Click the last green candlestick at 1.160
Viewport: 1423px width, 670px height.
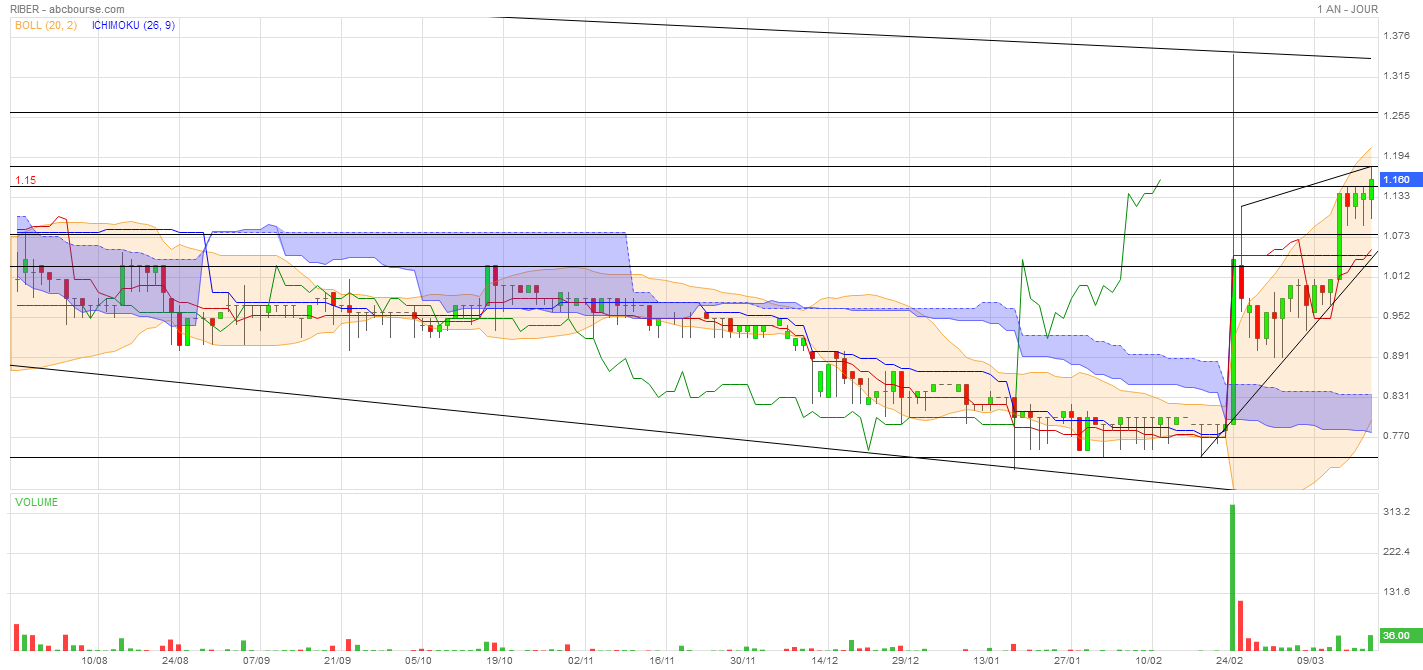1371,189
